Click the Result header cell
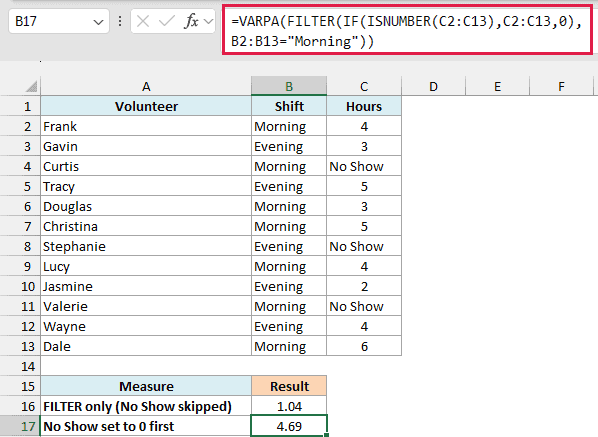 coord(289,386)
